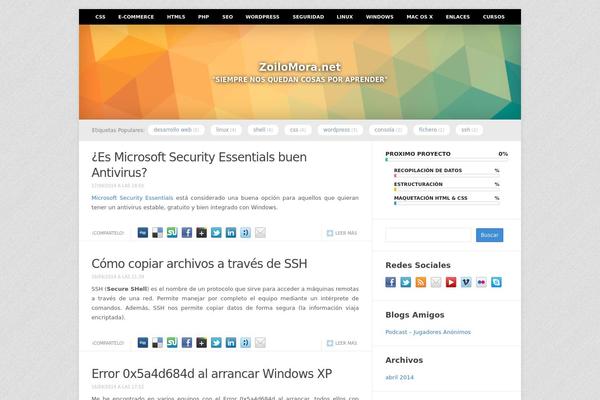This screenshot has height=400, width=600.
Task: Click the Recopilación de Datos progress bar
Action: [x=447, y=176]
